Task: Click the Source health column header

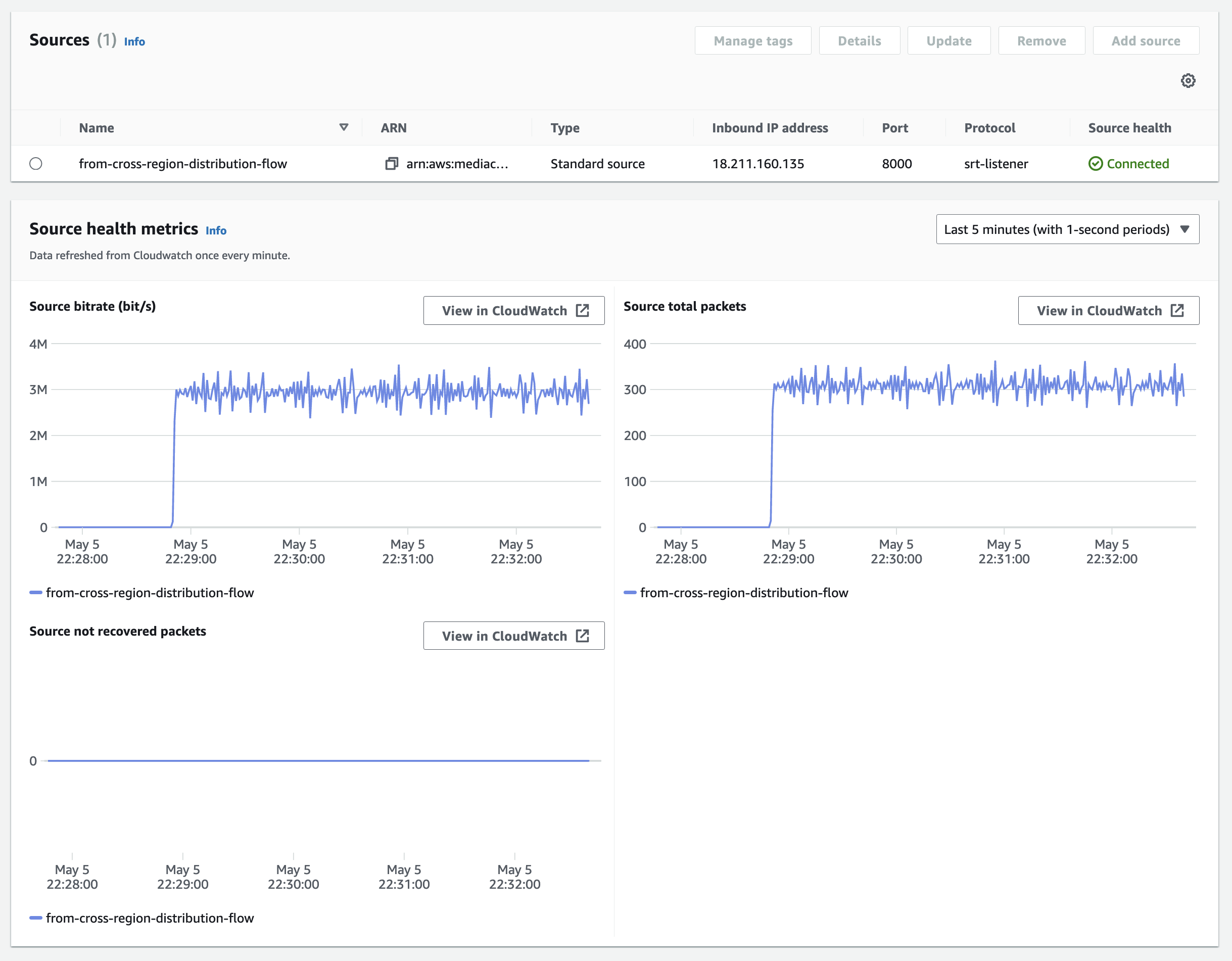Action: pos(1129,128)
